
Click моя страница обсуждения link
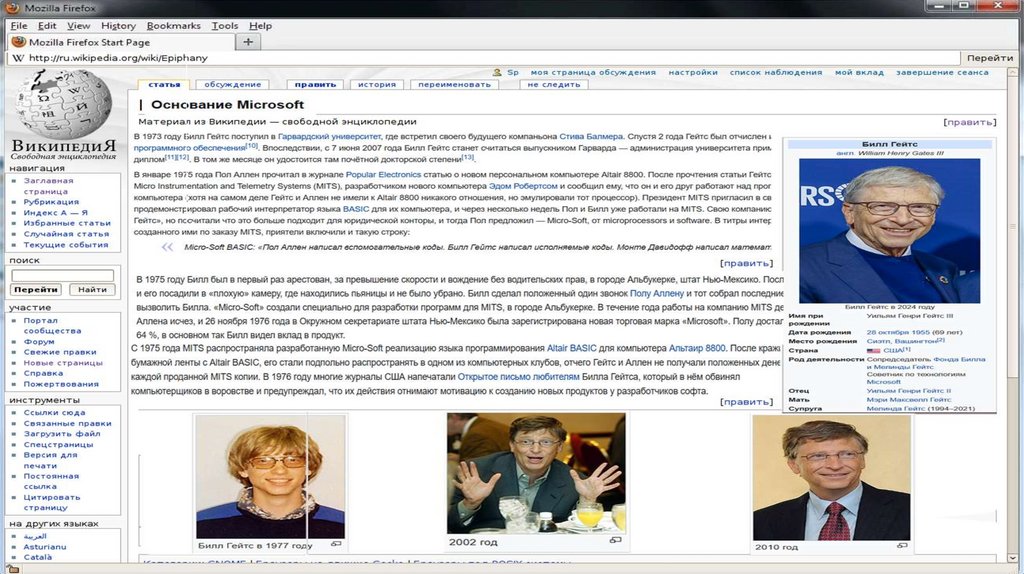(593, 72)
